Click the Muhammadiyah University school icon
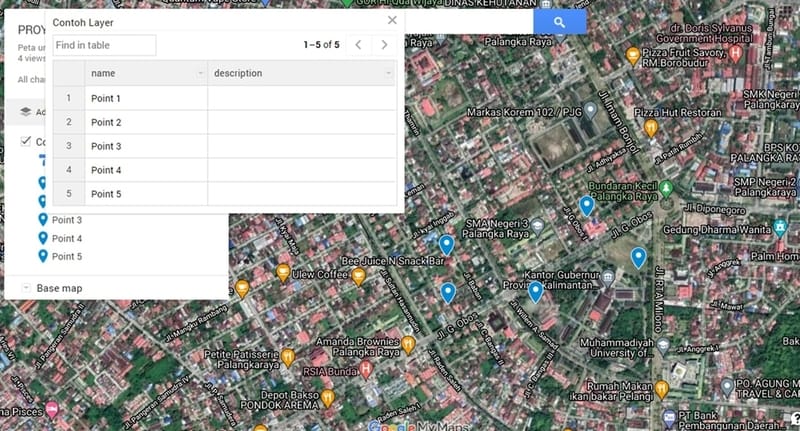The height and width of the screenshot is (431, 800). 662,346
